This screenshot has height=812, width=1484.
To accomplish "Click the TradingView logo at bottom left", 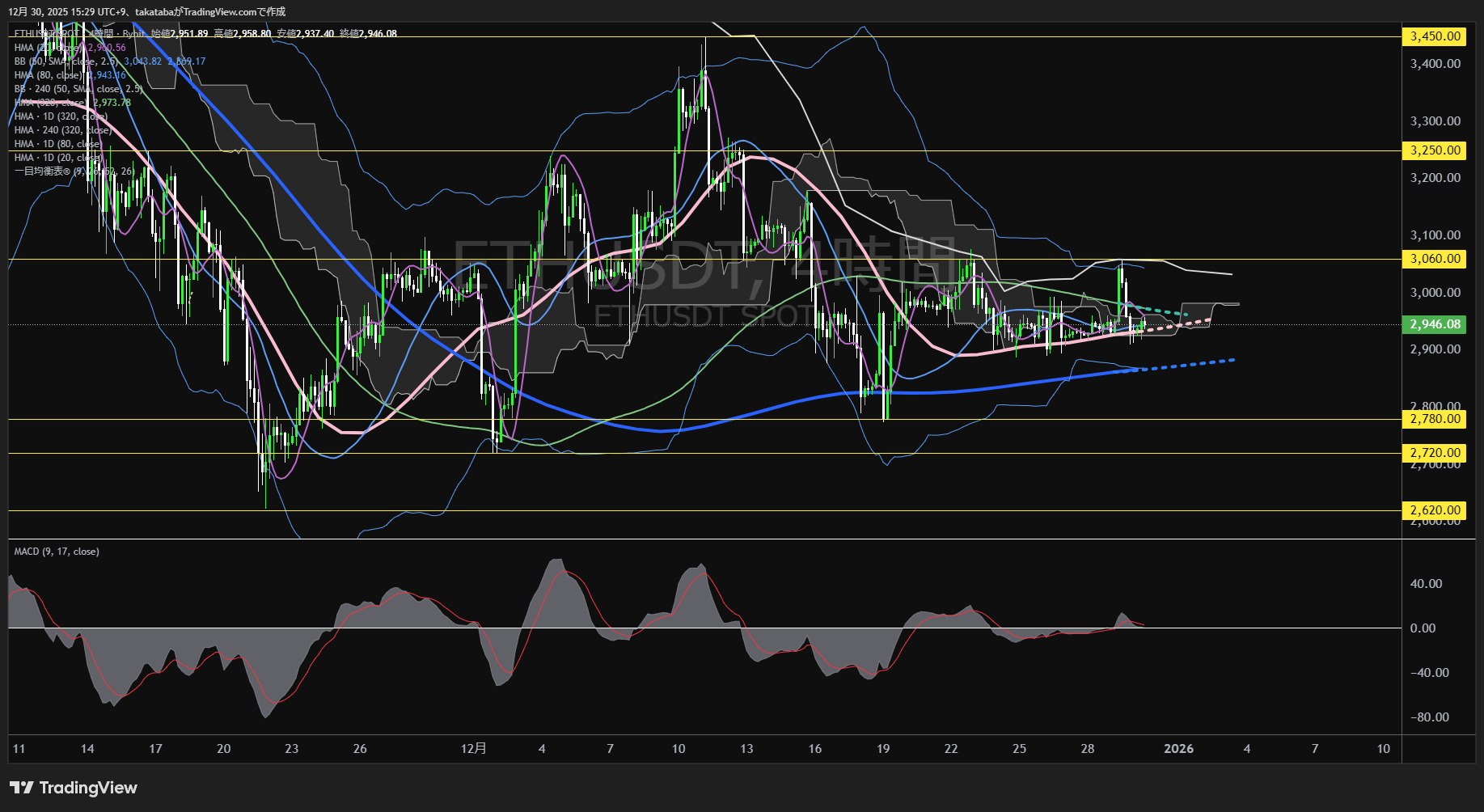I will [x=74, y=788].
